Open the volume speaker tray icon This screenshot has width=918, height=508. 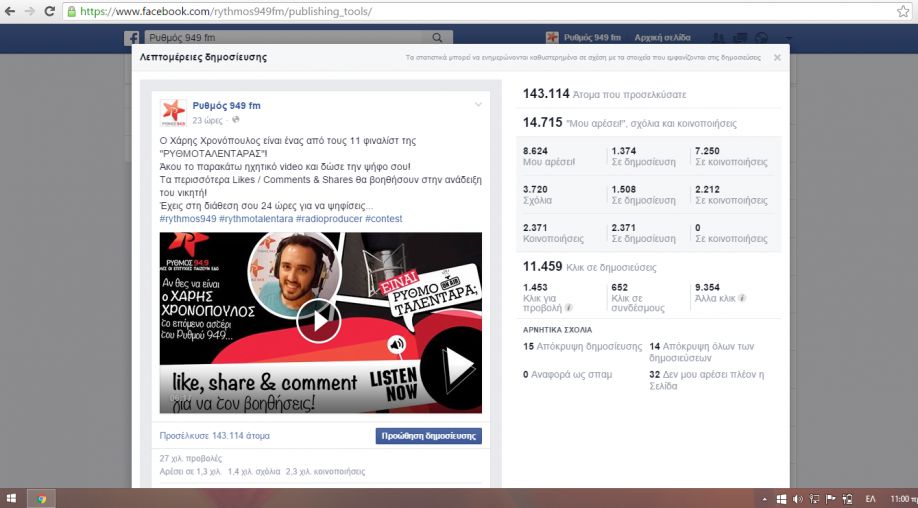coord(797,499)
